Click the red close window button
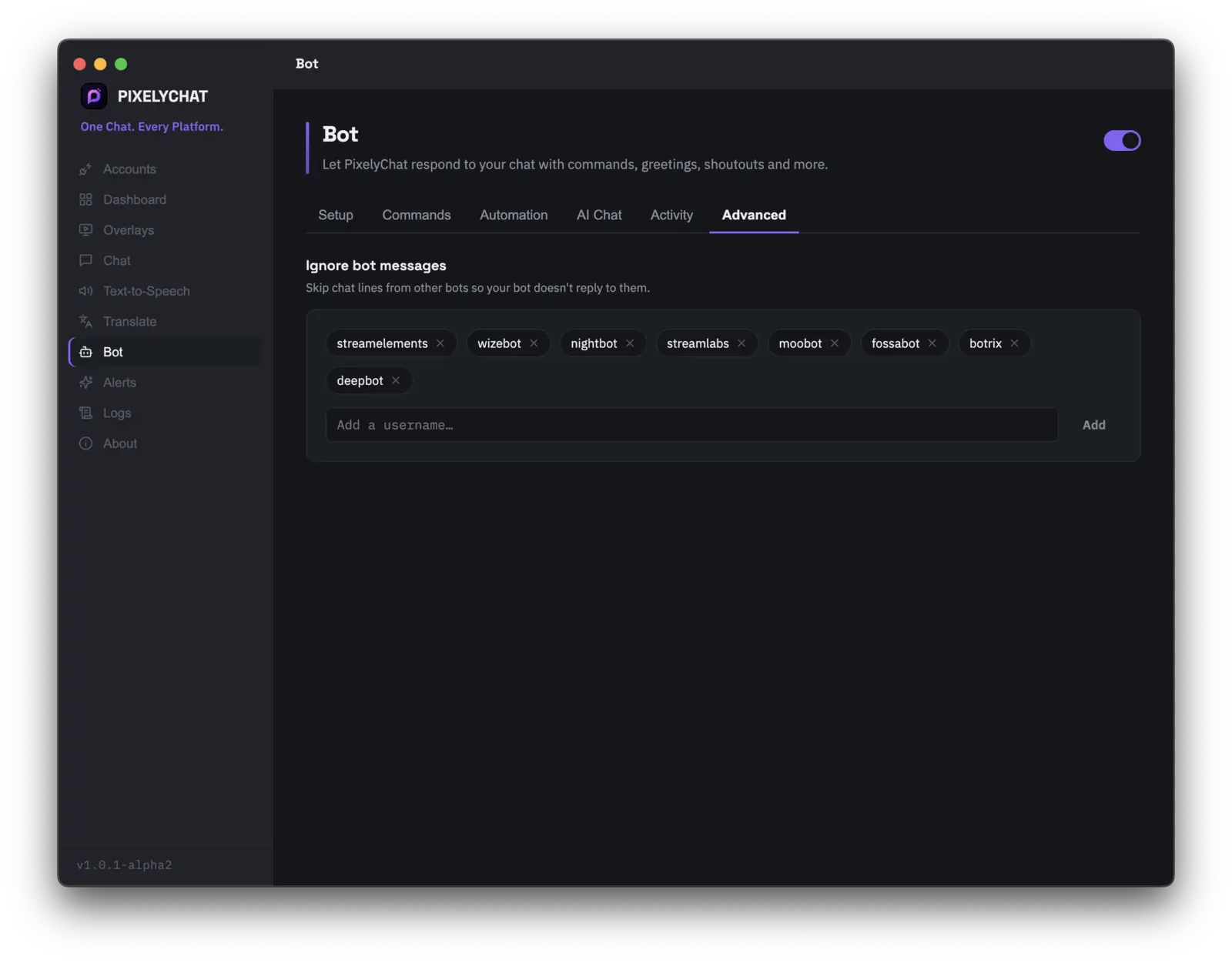This screenshot has height=963, width=1232. (x=79, y=64)
